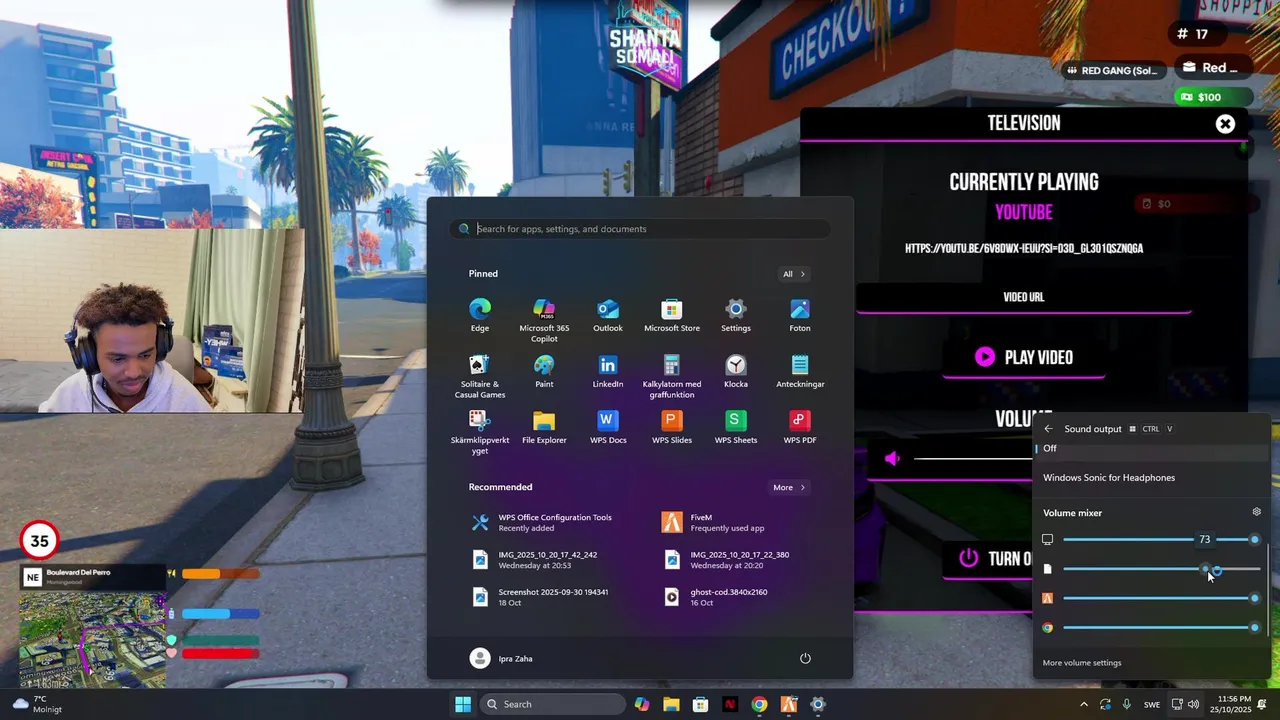The image size is (1280, 720).
Task: Click the Video URL input field
Action: [1024, 297]
